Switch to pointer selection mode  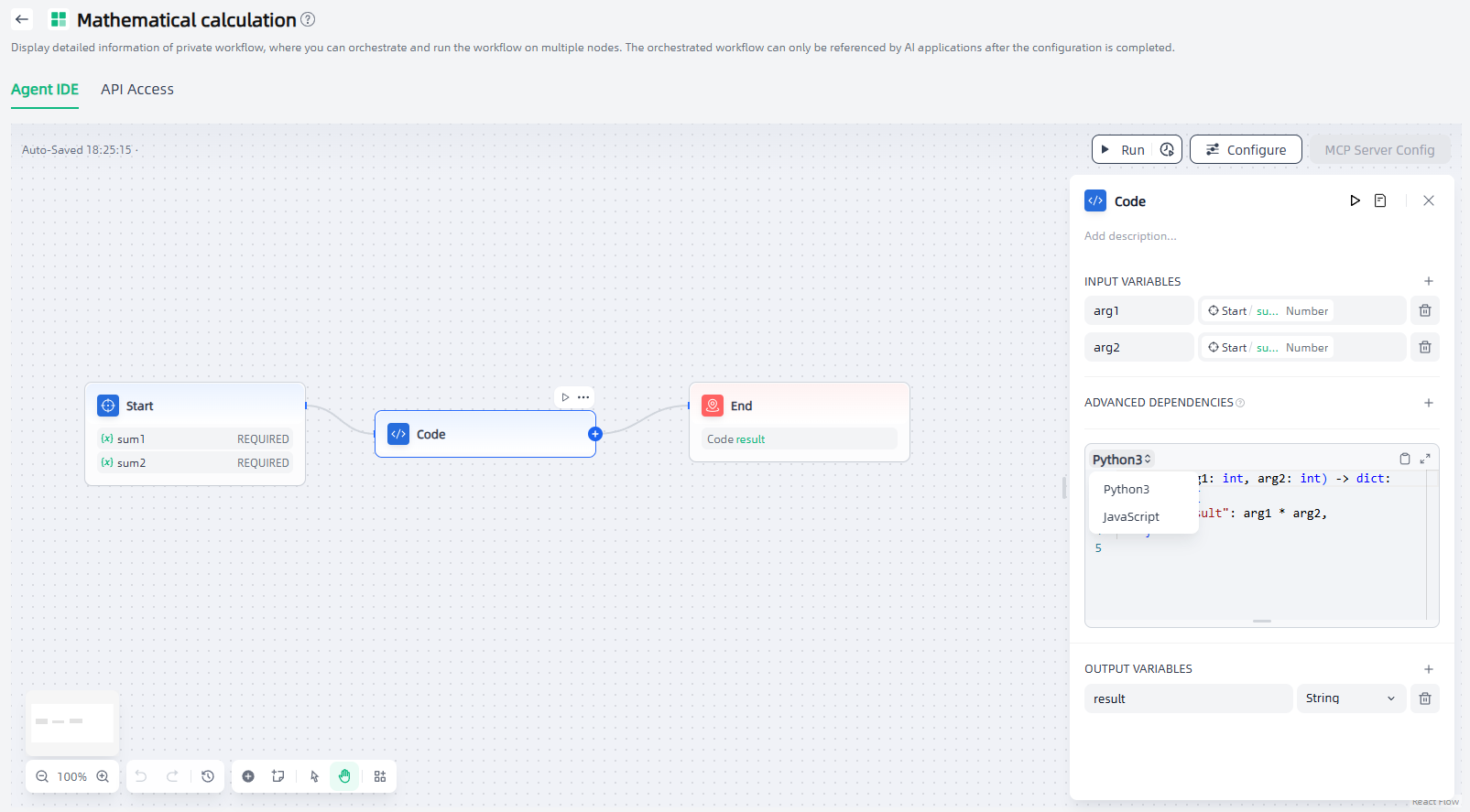click(314, 776)
